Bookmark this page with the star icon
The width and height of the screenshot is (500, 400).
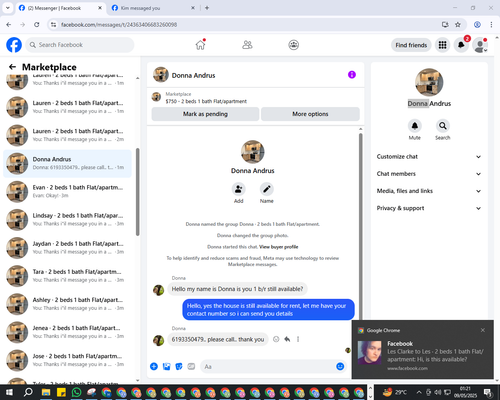click(458, 24)
